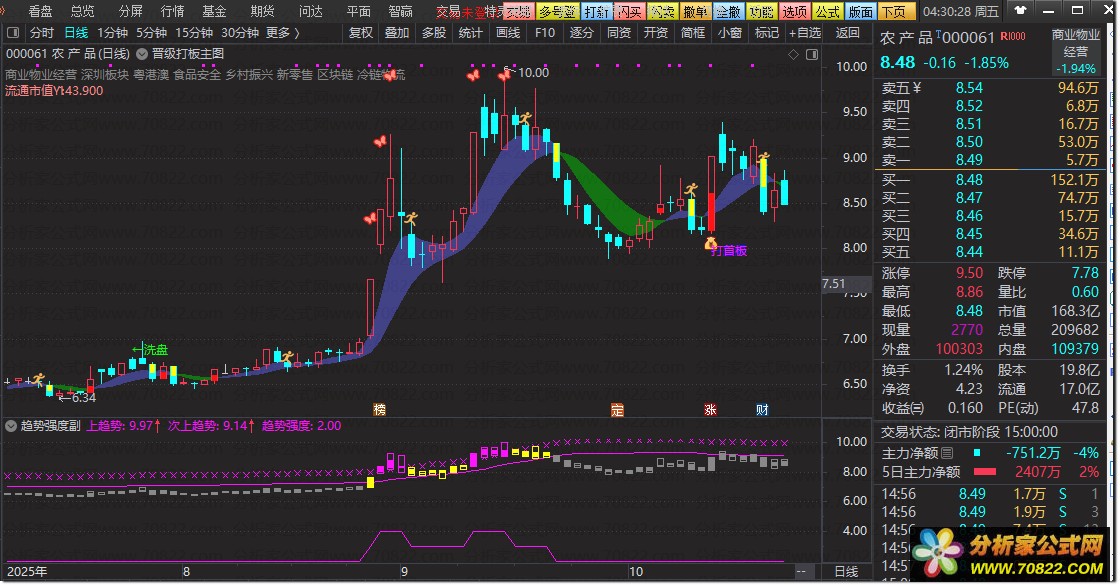Click 统计 statistics toolbar item
Screen dimensions: 1120x585
[x=470, y=33]
